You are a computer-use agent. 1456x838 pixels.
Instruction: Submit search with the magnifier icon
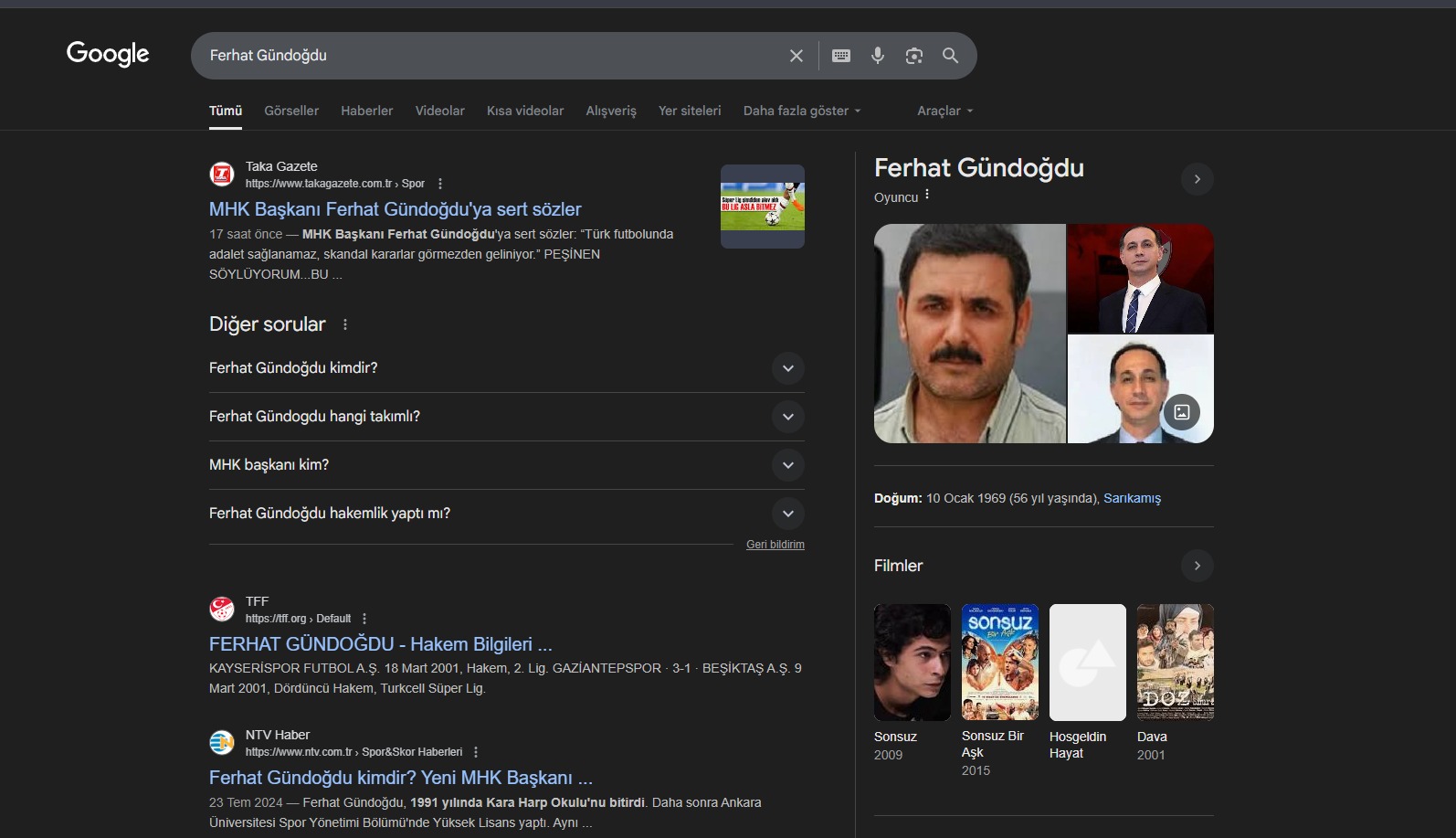tap(950, 56)
